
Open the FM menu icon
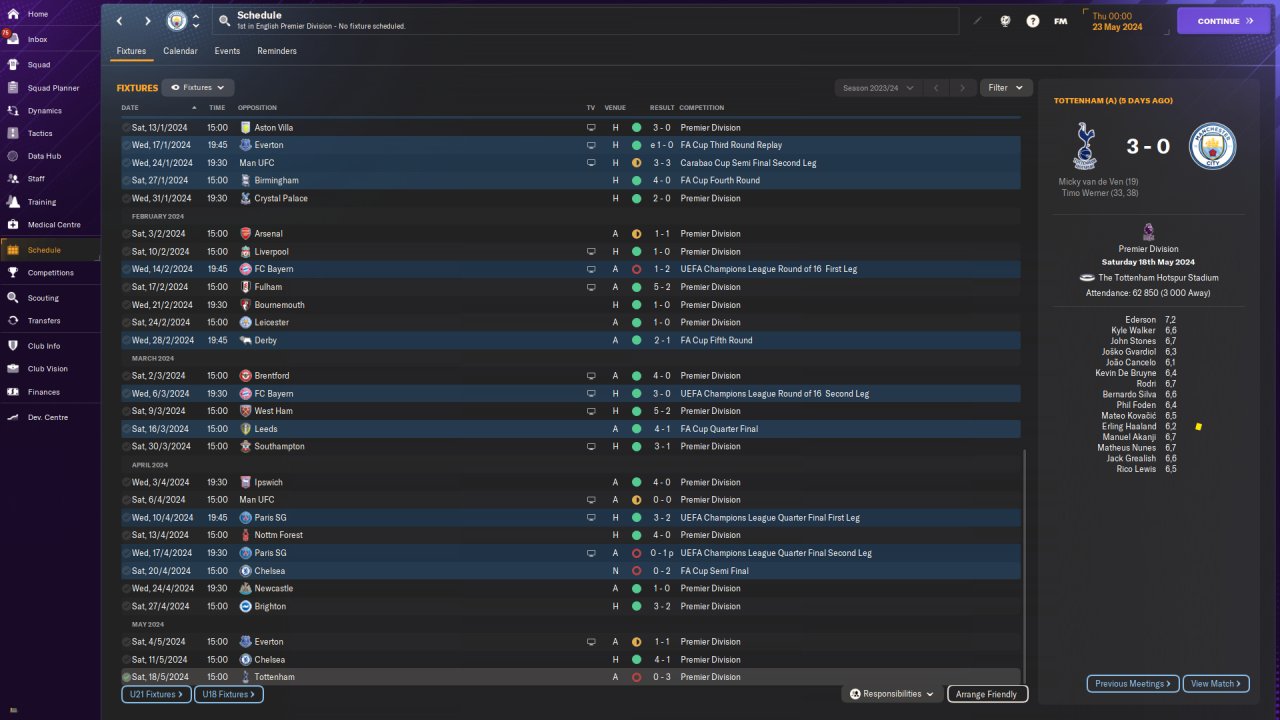point(1060,21)
